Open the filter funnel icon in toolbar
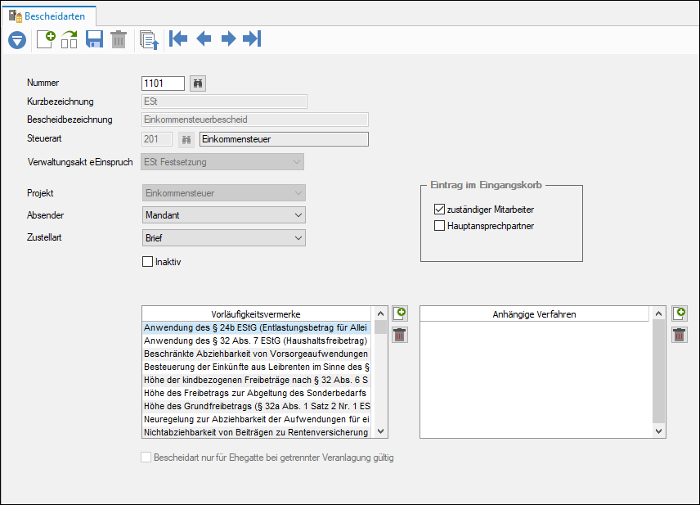 (17, 40)
